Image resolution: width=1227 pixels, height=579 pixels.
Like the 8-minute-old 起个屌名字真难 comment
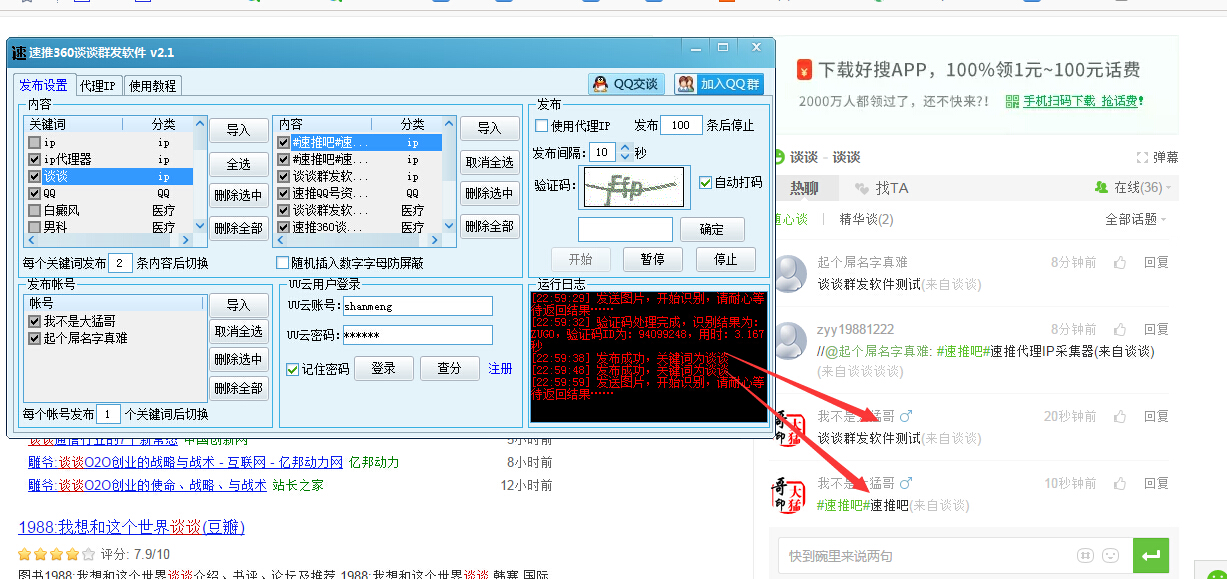tap(1120, 262)
